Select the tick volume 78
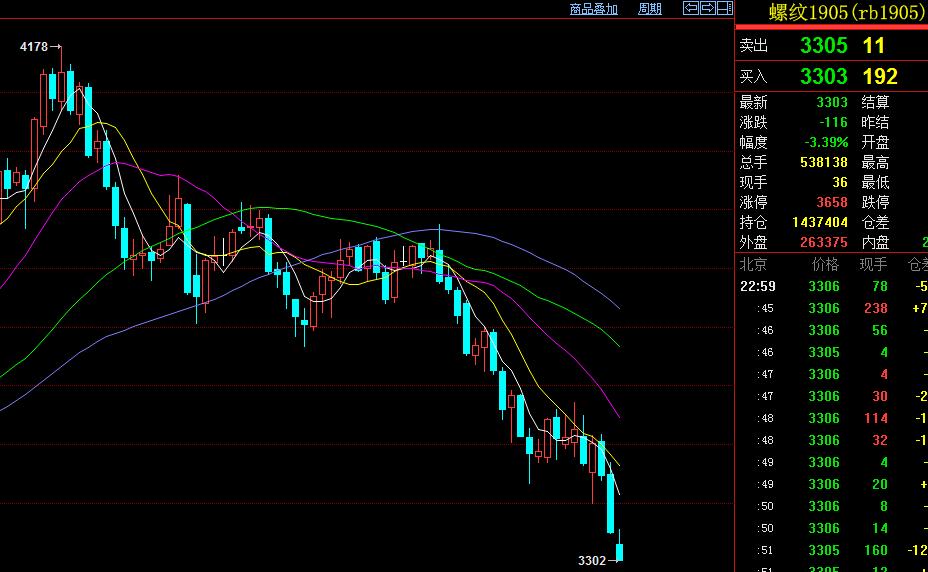 coord(879,287)
